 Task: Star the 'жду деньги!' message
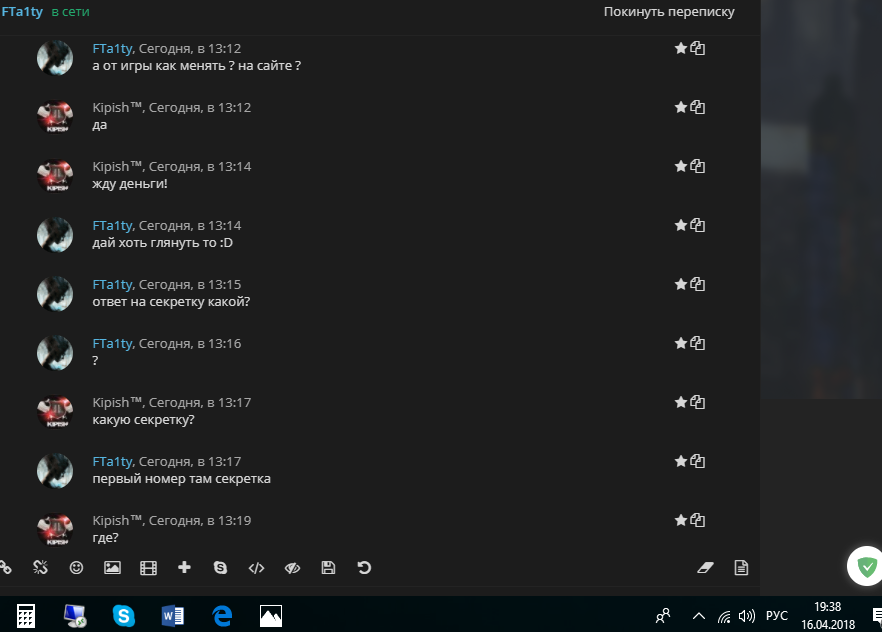[x=681, y=166]
